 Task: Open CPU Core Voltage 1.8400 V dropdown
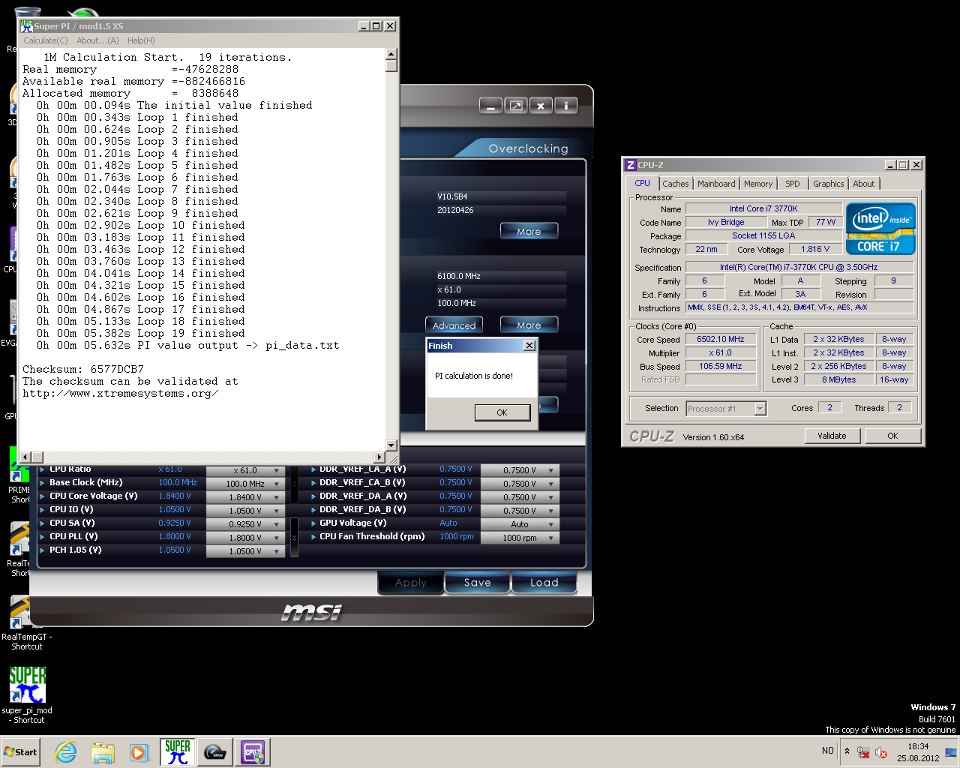[245, 497]
